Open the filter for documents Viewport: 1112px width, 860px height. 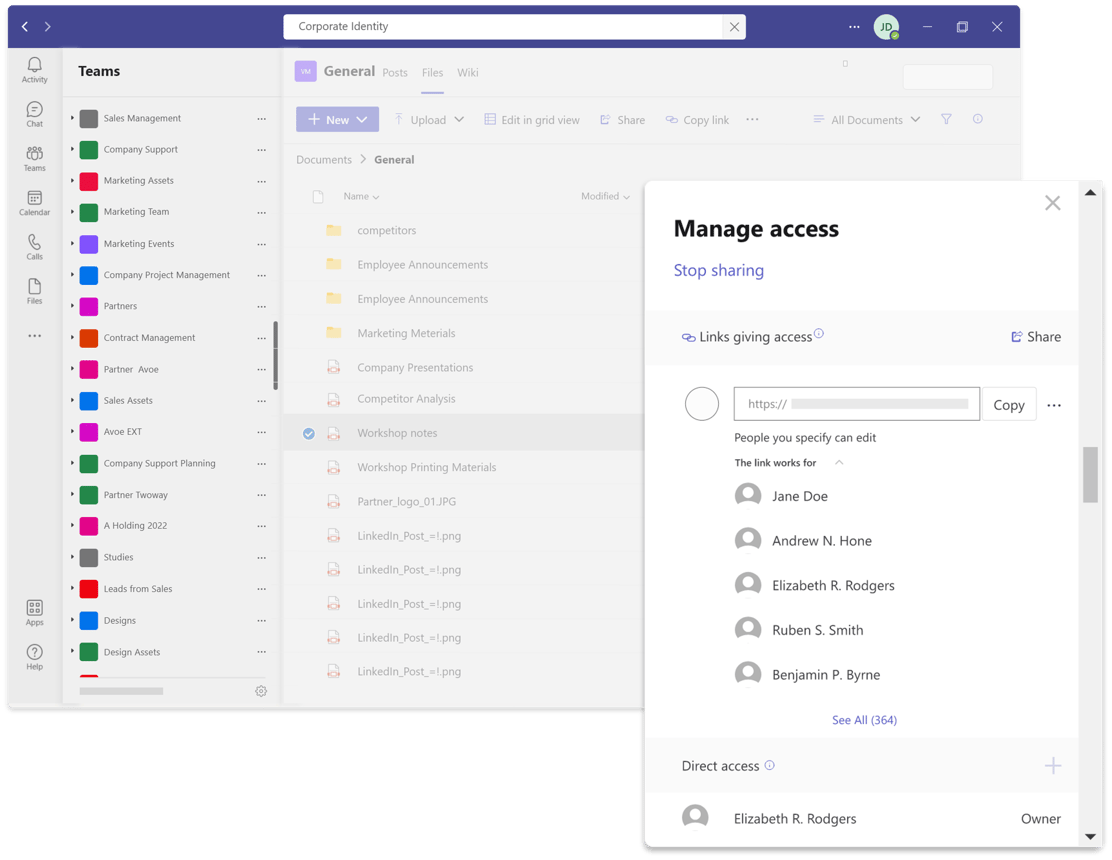click(x=946, y=119)
